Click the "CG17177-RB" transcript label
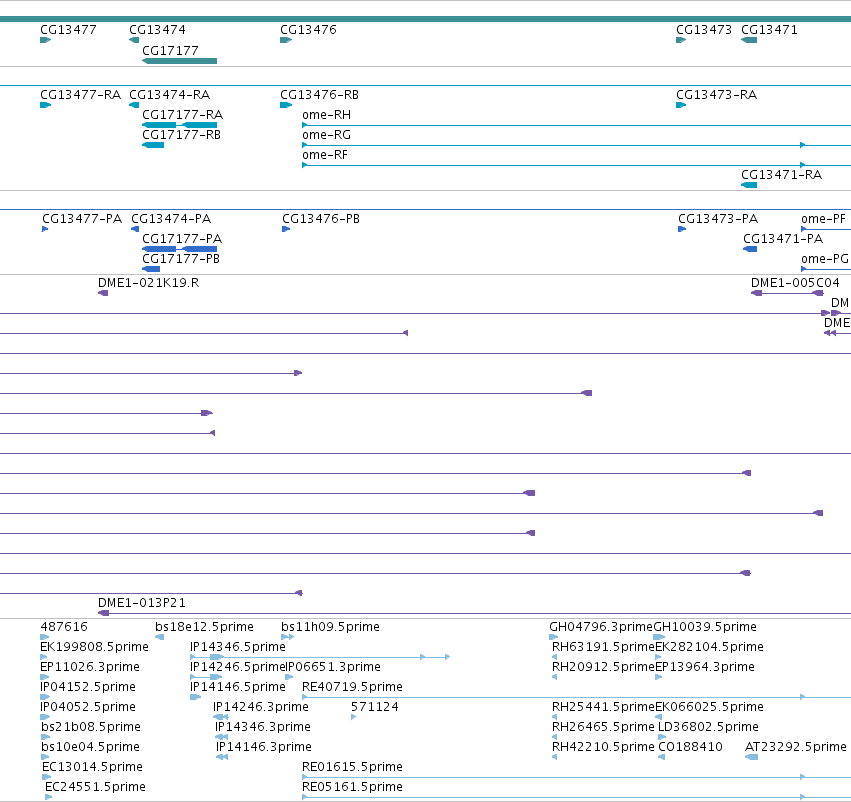Image resolution: width=851 pixels, height=802 pixels. pyautogui.click(x=181, y=135)
